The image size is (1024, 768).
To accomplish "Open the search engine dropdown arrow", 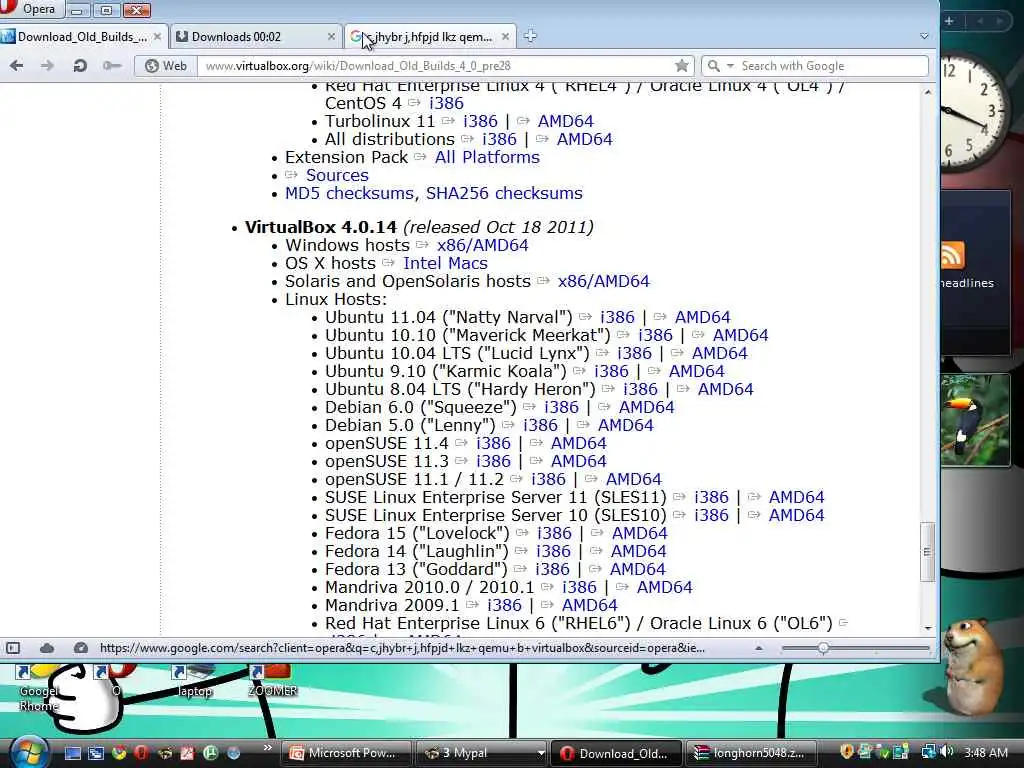I will 730,66.
